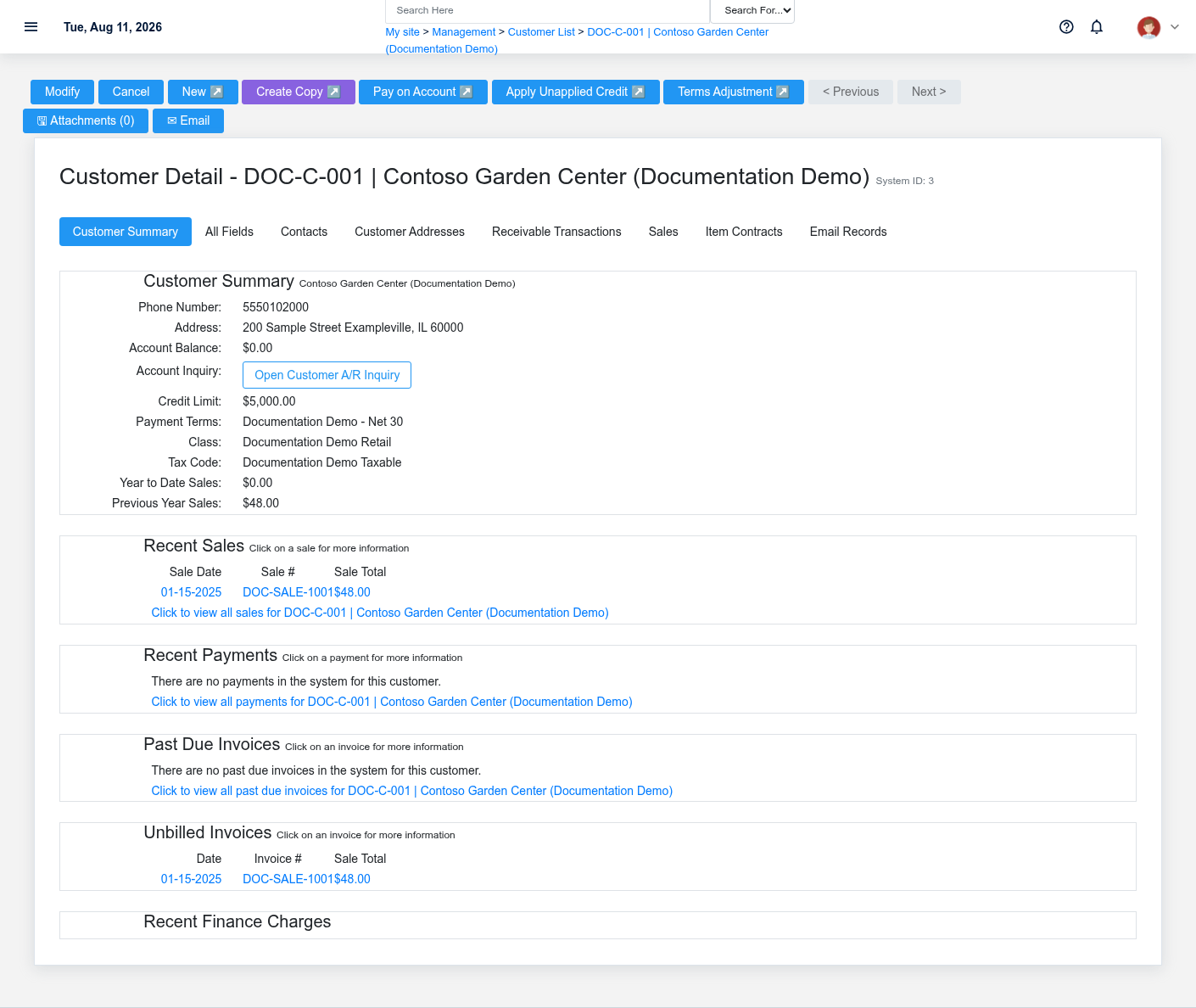
Task: Switch to the Contacts tab
Action: point(304,232)
